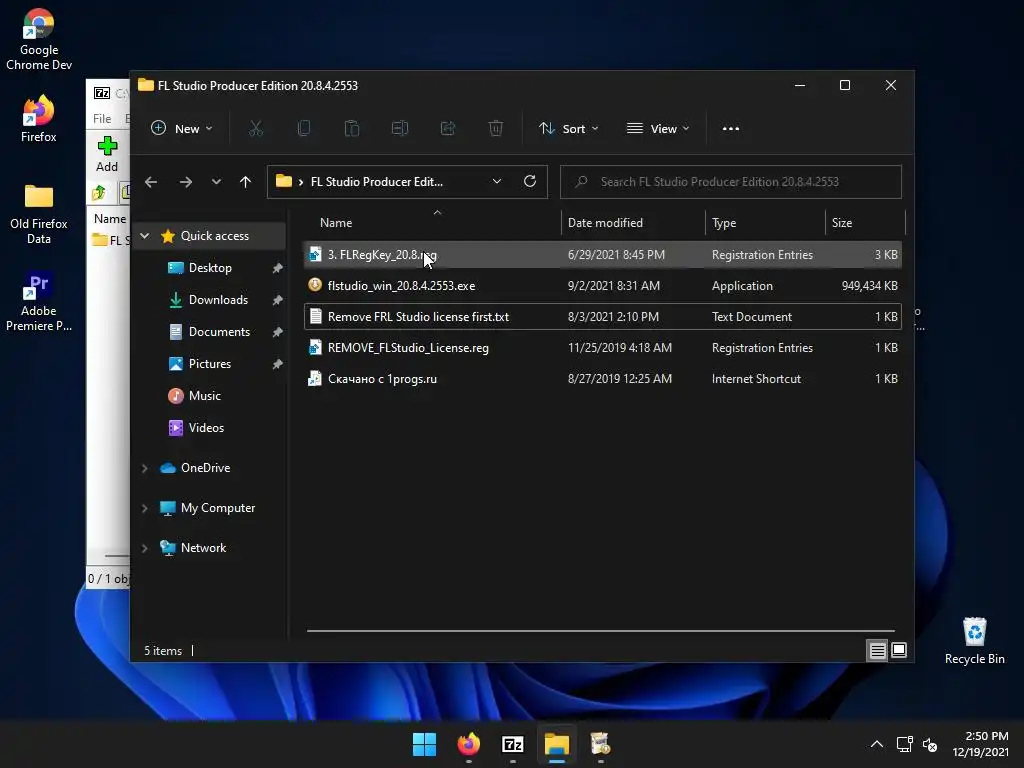Sort by the Name column header
The height and width of the screenshot is (768, 1024).
pyautogui.click(x=432, y=223)
